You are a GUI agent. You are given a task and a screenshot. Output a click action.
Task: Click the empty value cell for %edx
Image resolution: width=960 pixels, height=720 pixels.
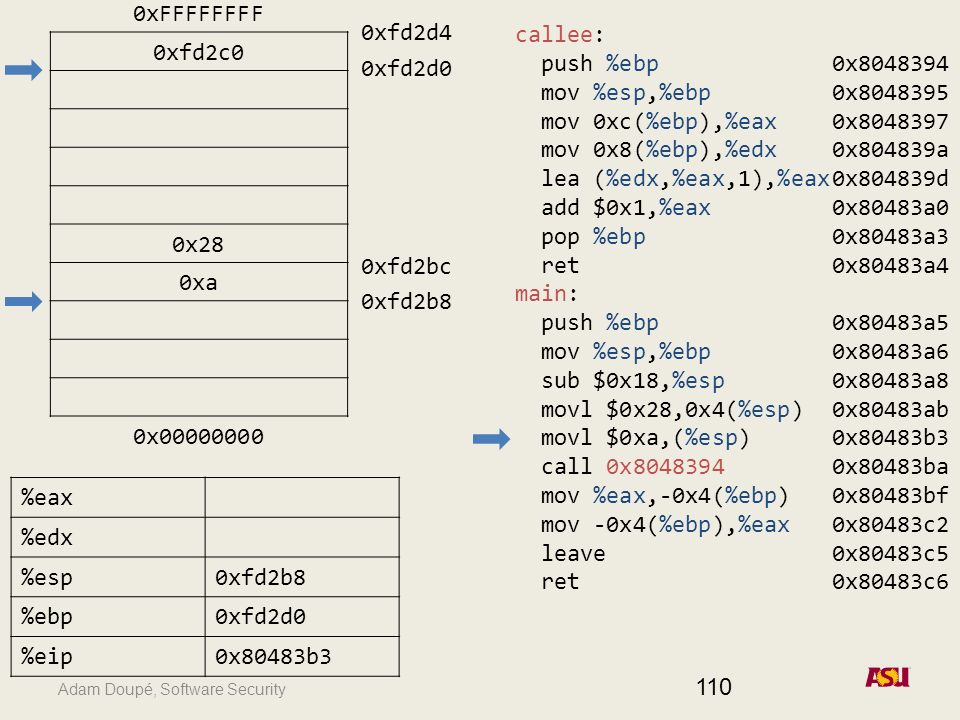point(302,537)
